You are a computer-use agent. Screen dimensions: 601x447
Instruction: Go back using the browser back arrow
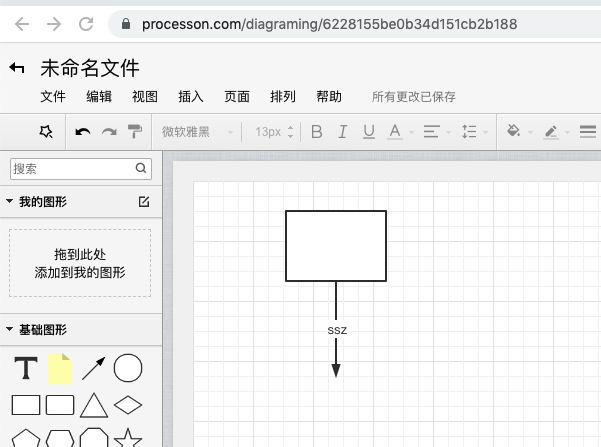[22, 24]
